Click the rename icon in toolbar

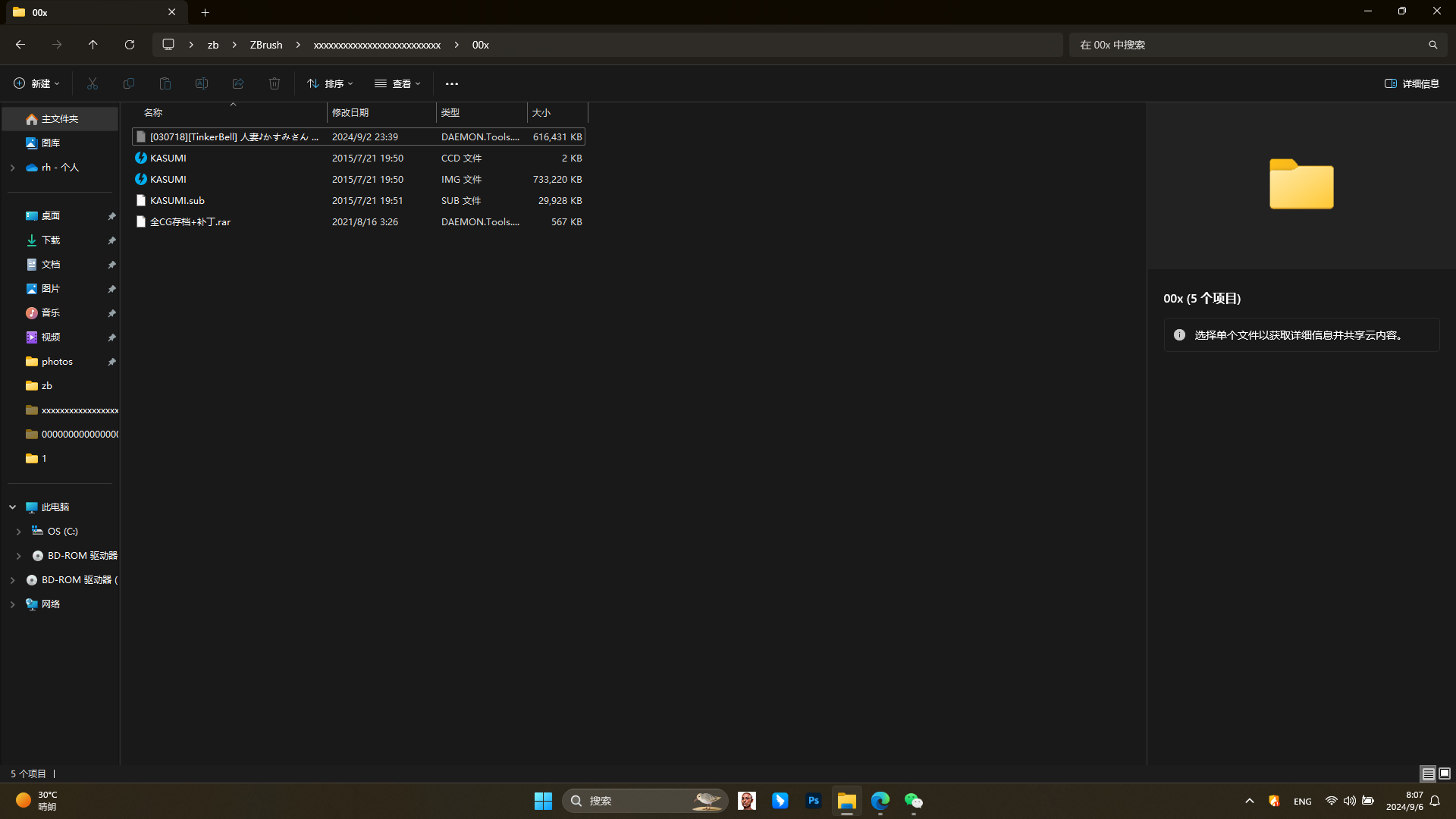pos(202,83)
